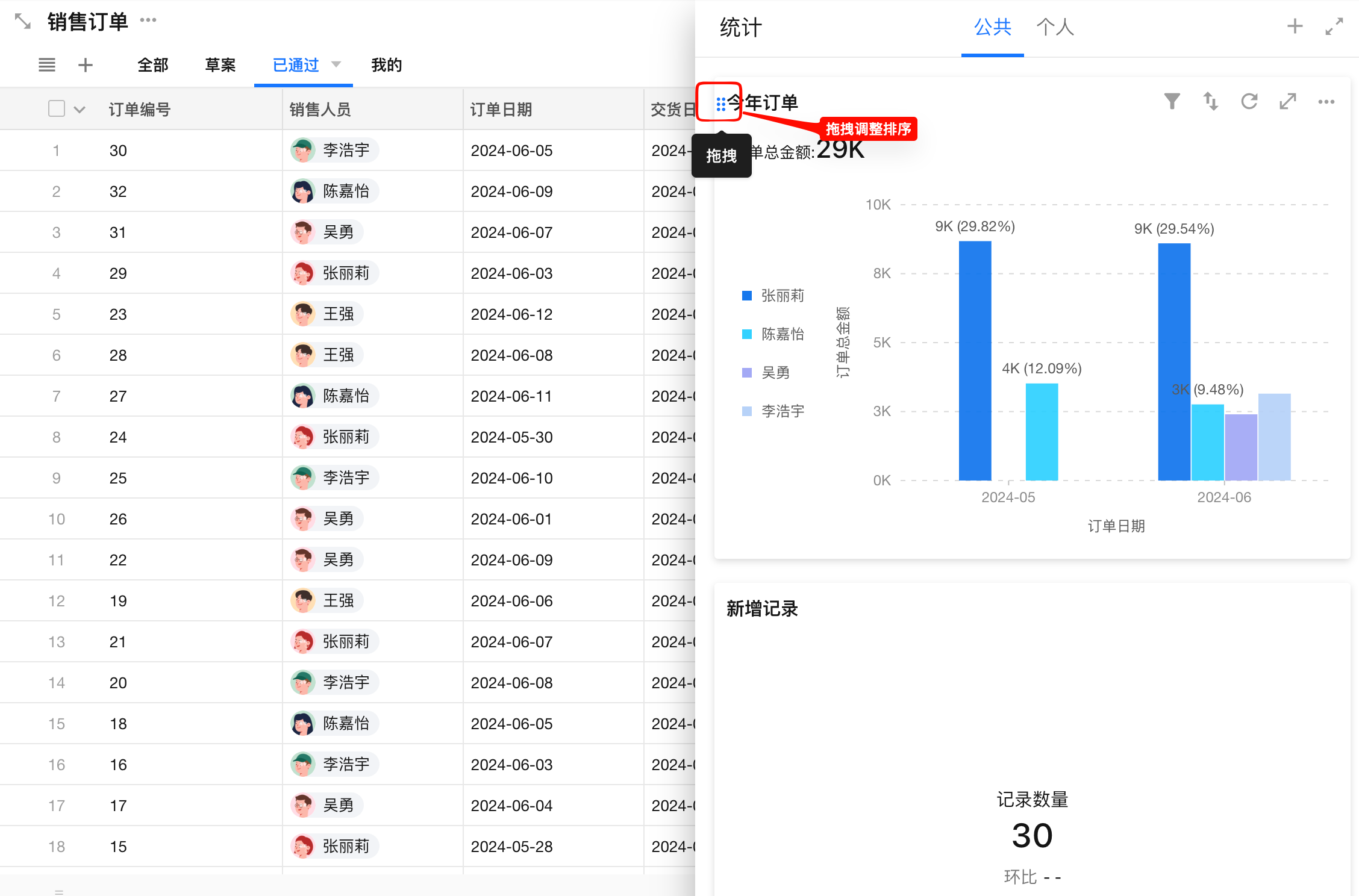Click the sort arrows icon on chart
Screen dimensions: 1359x896
pos(1210,101)
